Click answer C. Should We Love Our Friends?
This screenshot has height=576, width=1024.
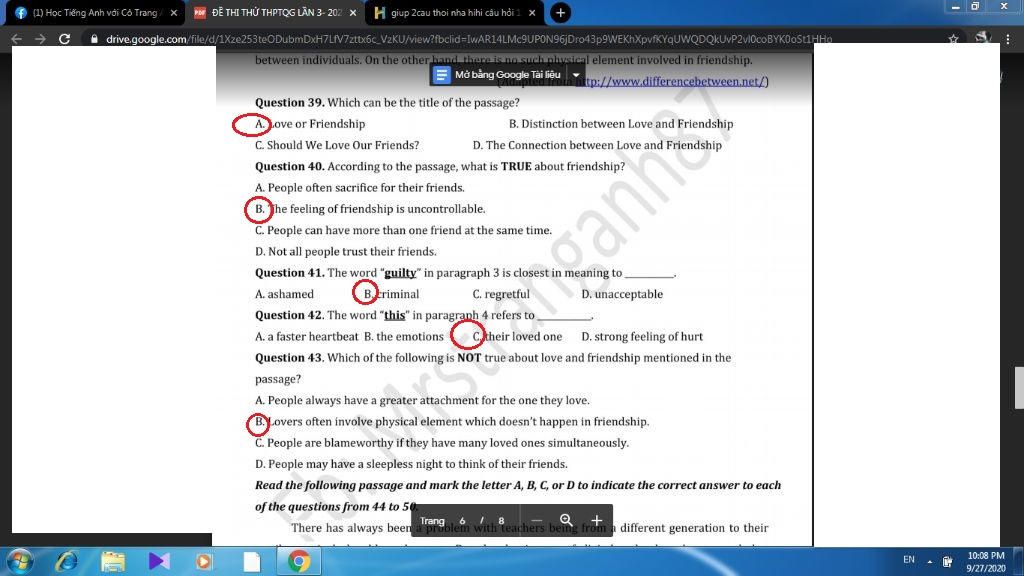coord(337,145)
